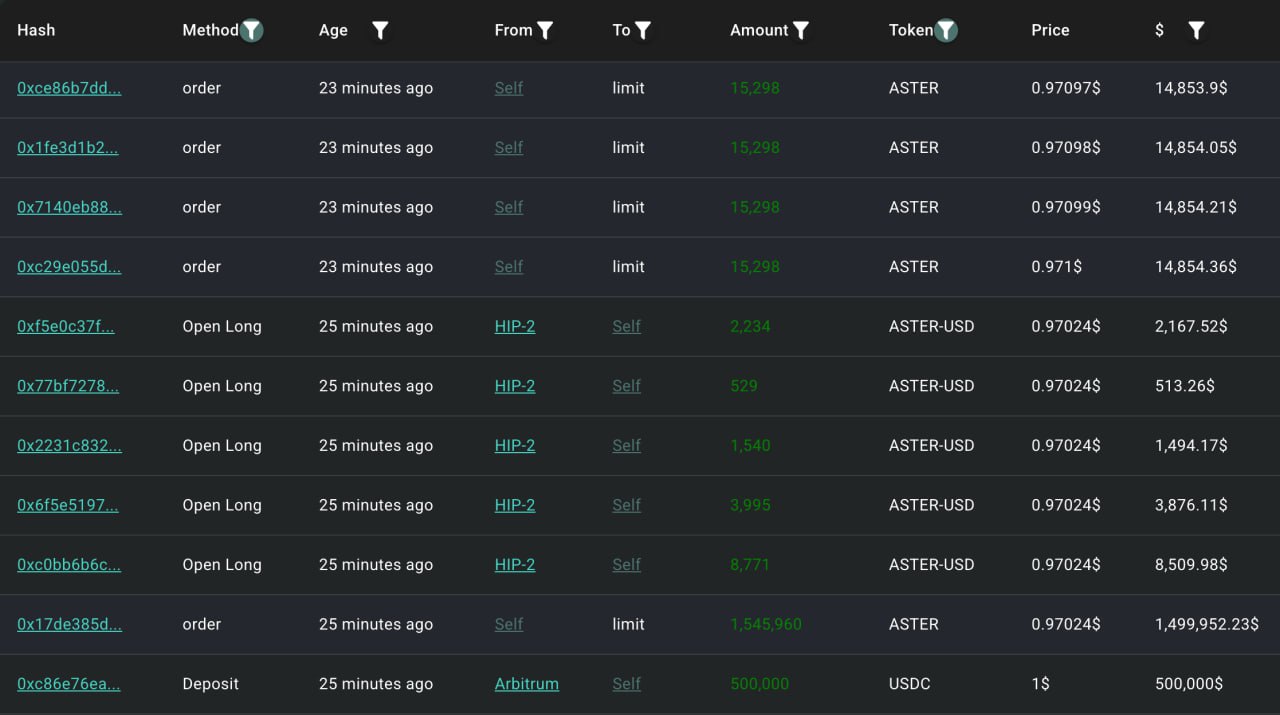Click Self in the To column of row 0x2231c832
Screen dimensions: 1280x715
point(626,445)
